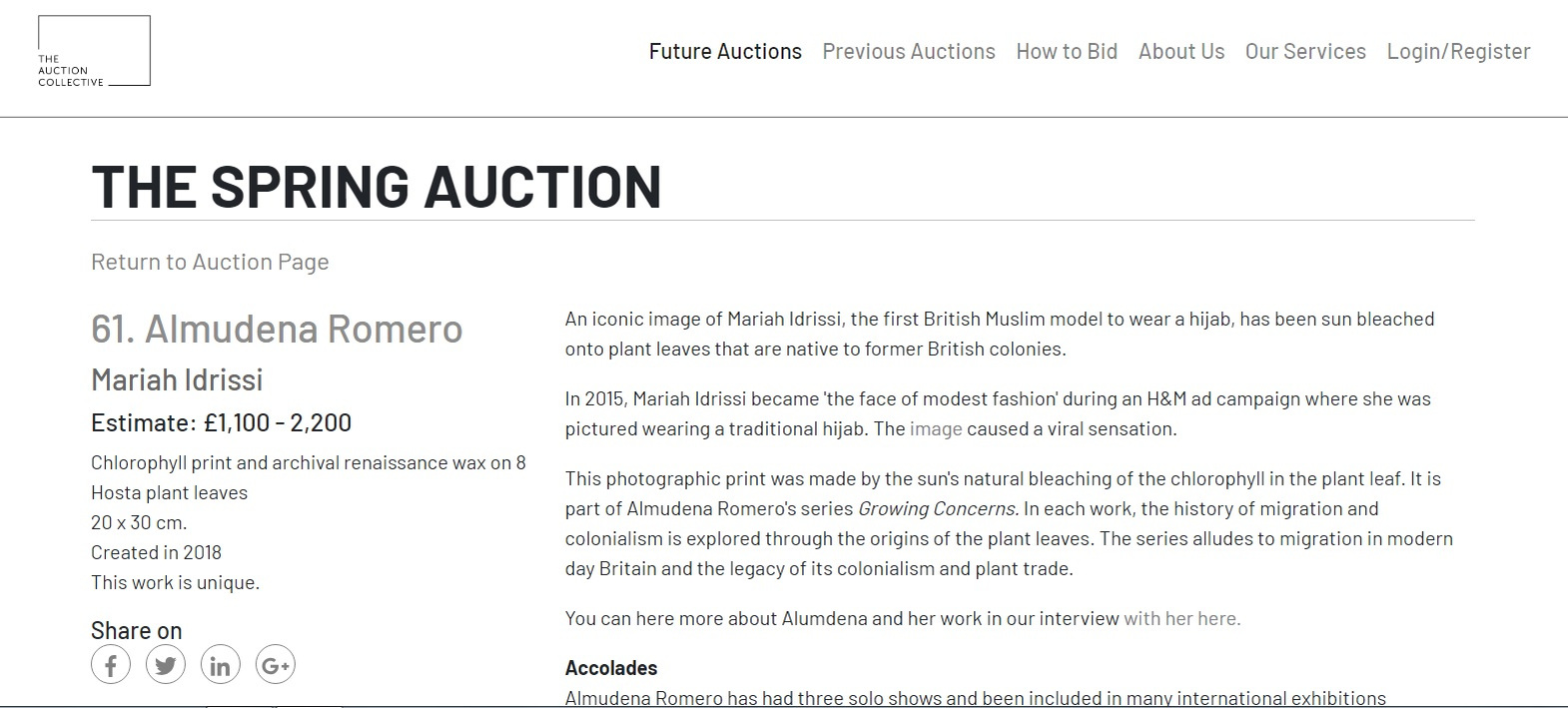The width and height of the screenshot is (1568, 708).
Task: Click the Accolades section heading
Action: 611,668
